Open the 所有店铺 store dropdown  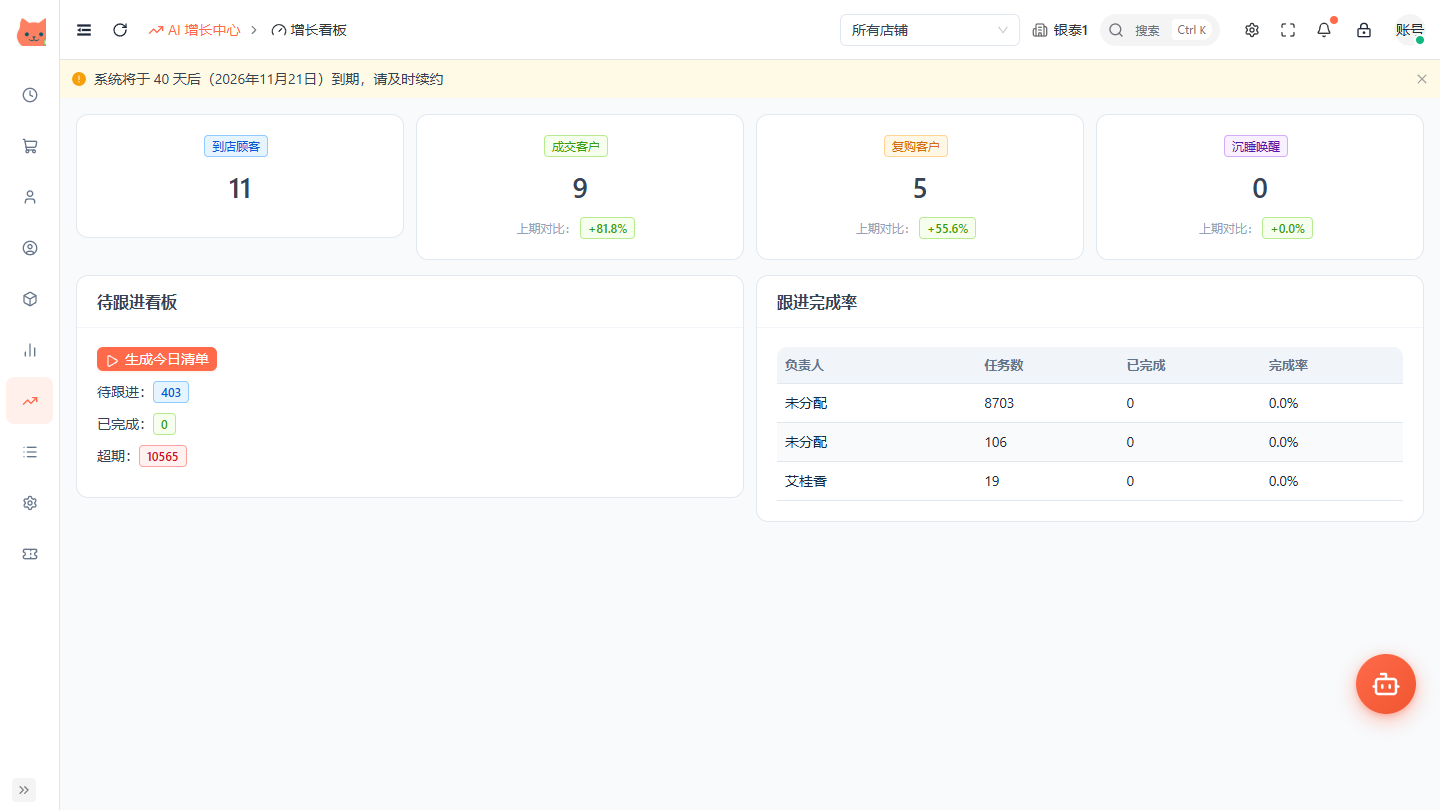tap(930, 30)
